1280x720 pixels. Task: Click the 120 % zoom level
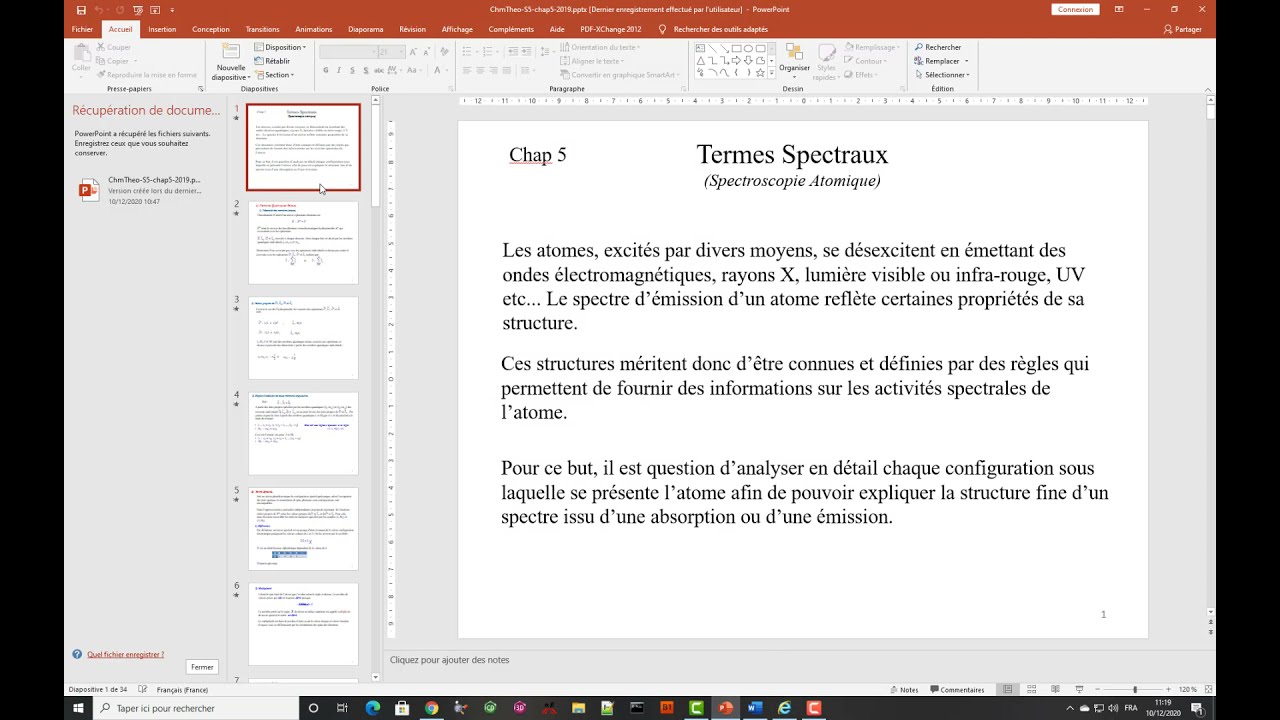pos(1188,689)
